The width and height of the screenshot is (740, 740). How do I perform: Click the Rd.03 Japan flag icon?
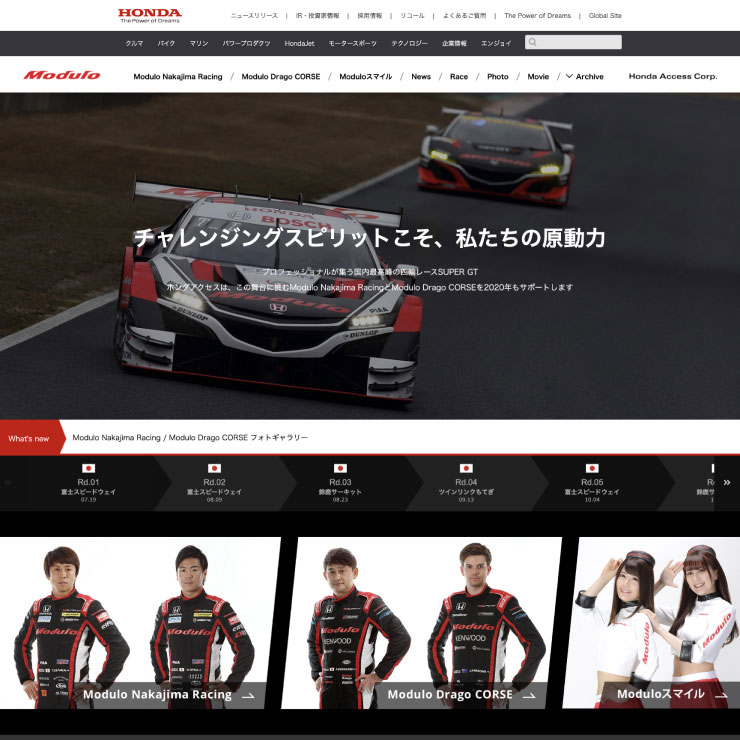(x=340, y=468)
